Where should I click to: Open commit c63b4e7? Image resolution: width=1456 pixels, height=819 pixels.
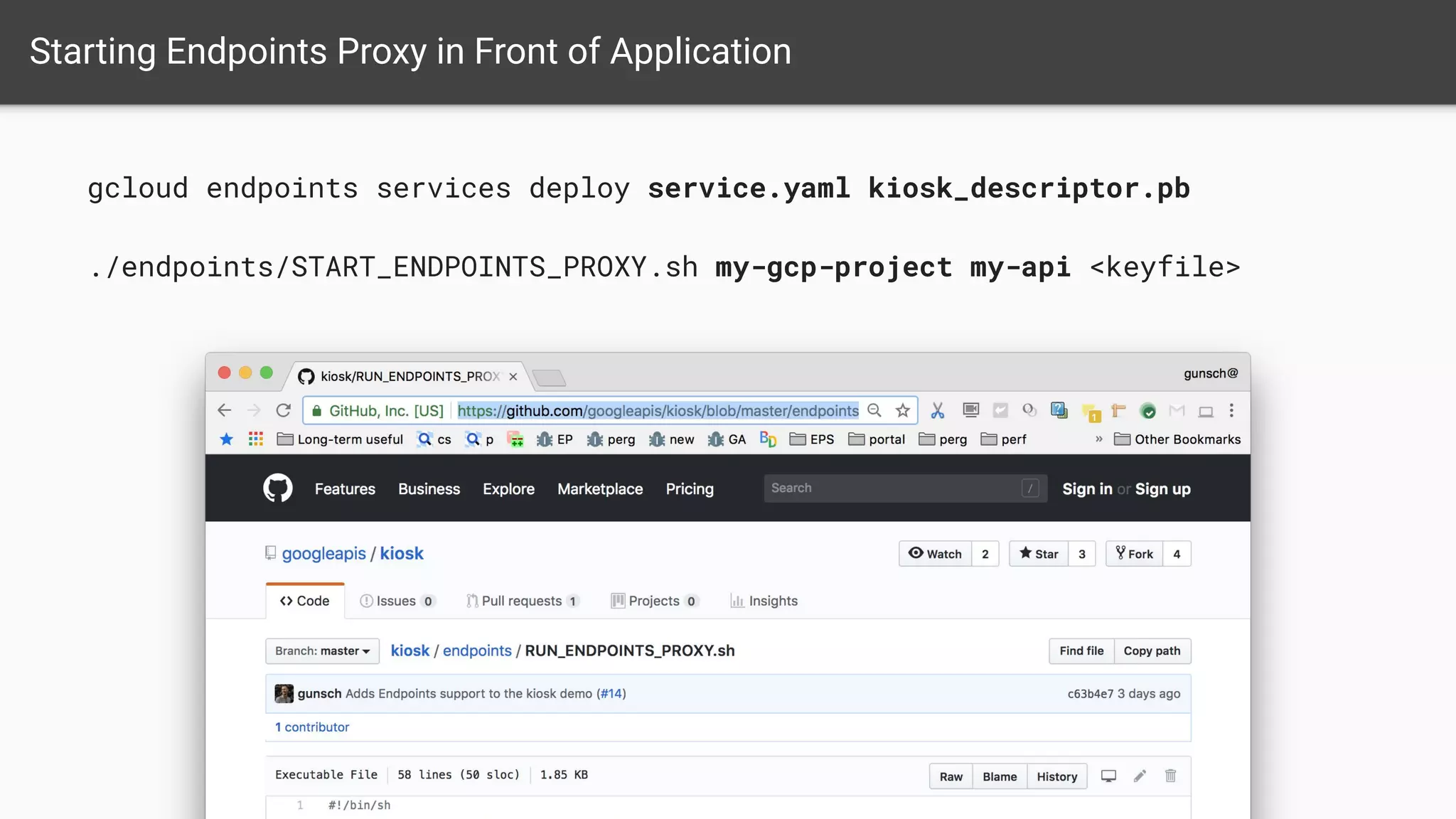tap(1091, 694)
